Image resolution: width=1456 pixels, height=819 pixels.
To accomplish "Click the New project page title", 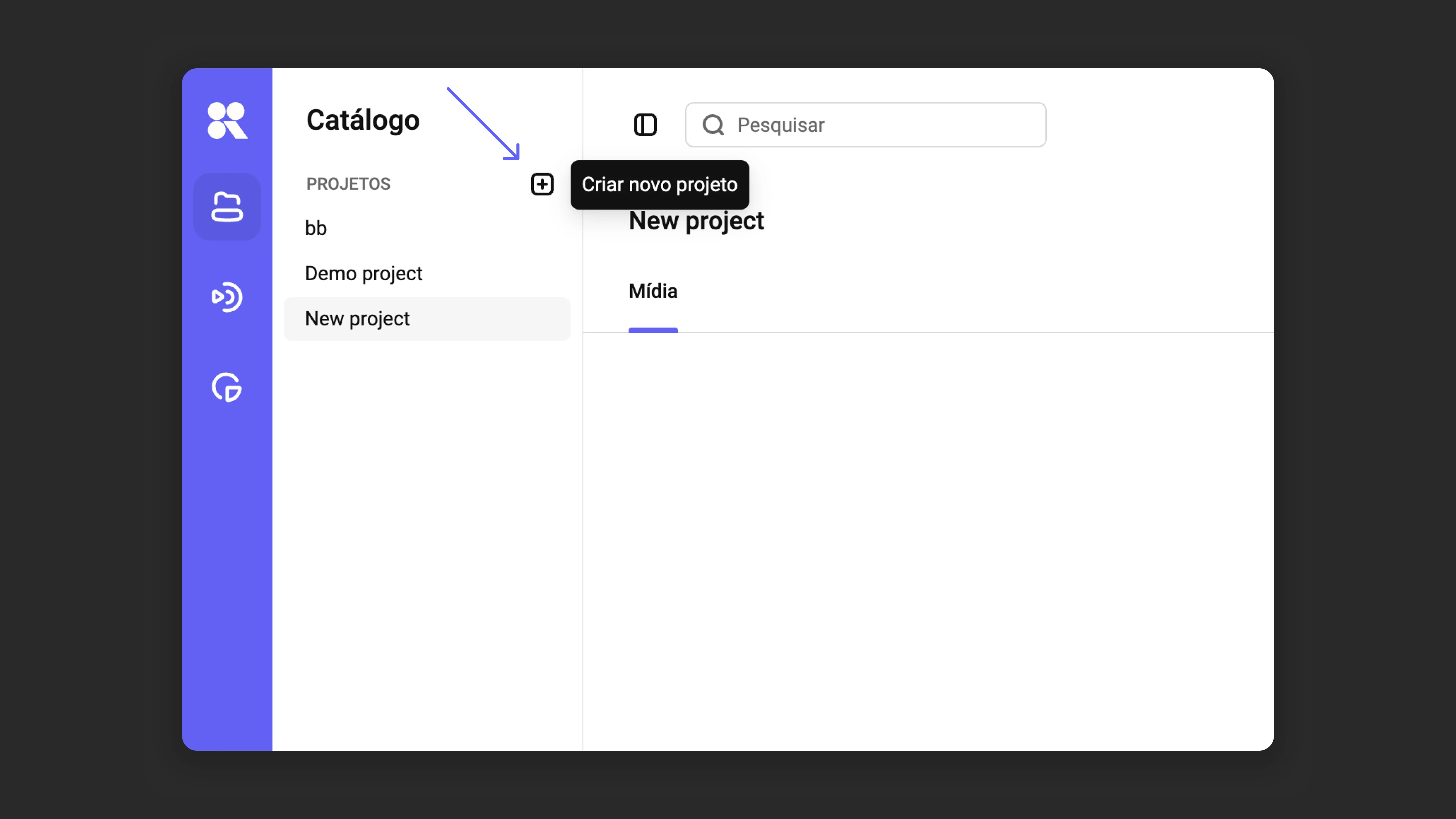I will coord(697,221).
